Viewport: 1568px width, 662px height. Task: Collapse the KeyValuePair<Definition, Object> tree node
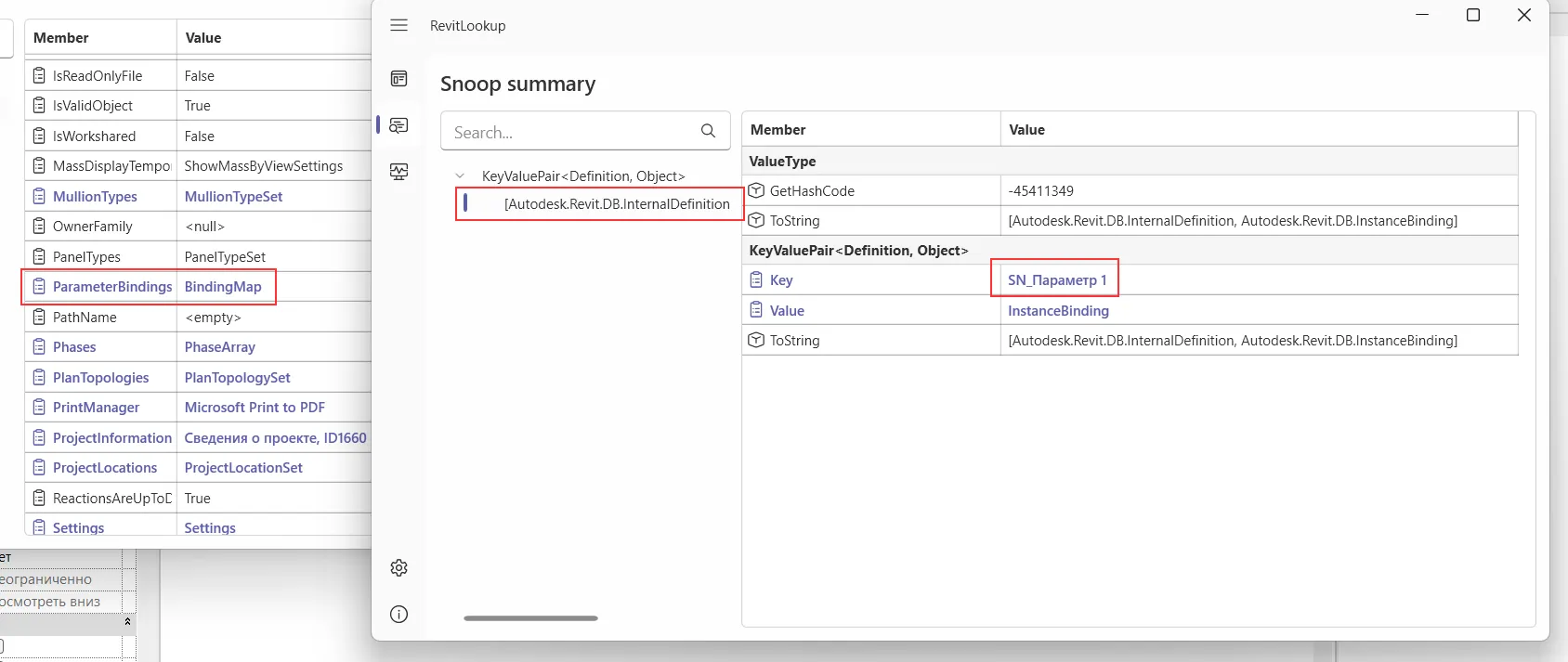click(460, 175)
